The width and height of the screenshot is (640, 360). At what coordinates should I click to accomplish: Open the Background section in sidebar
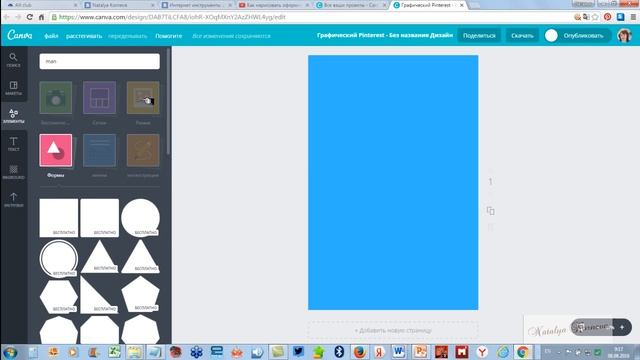click(13, 172)
